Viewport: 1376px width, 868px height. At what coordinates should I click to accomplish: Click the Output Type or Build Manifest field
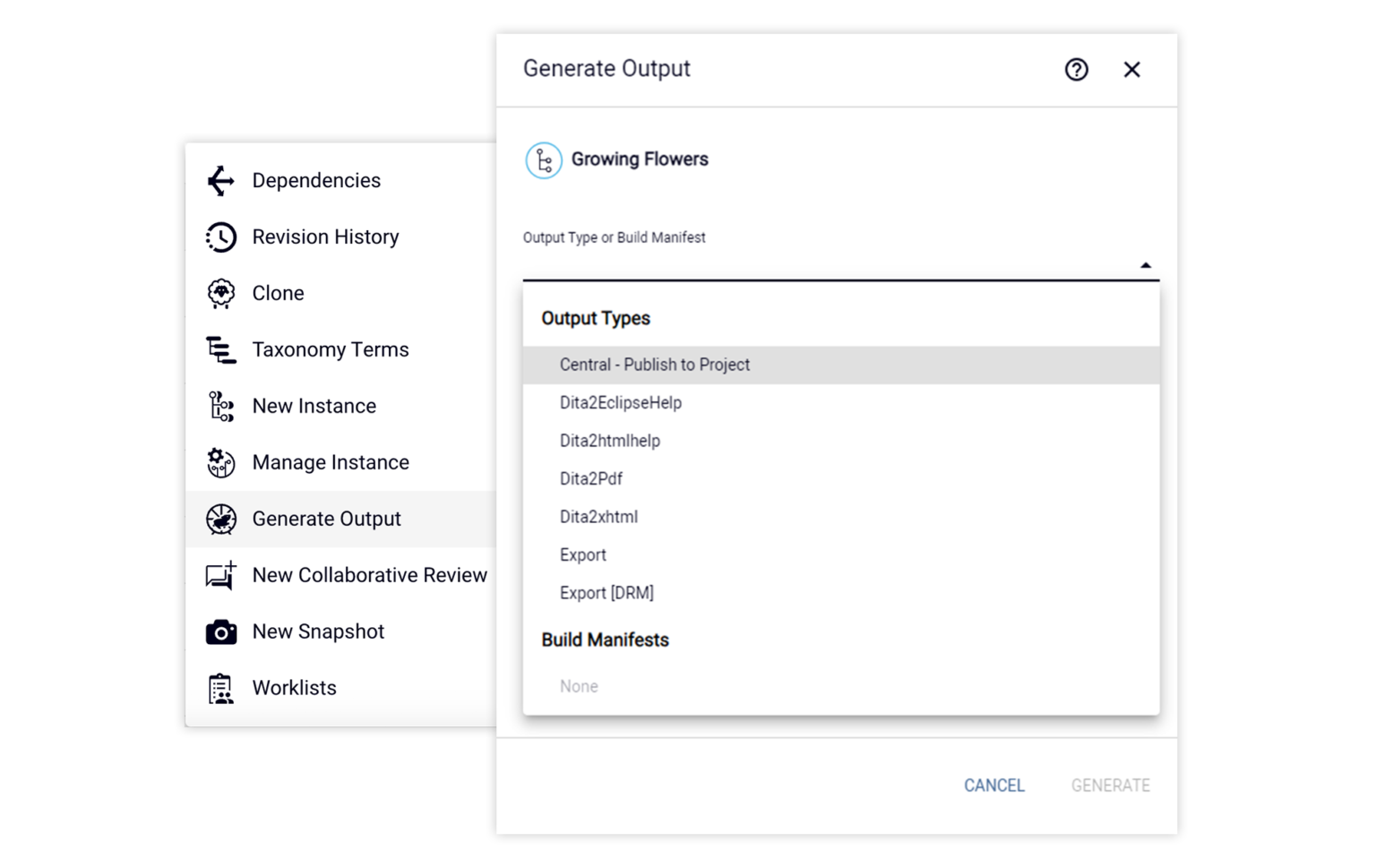[x=840, y=264]
